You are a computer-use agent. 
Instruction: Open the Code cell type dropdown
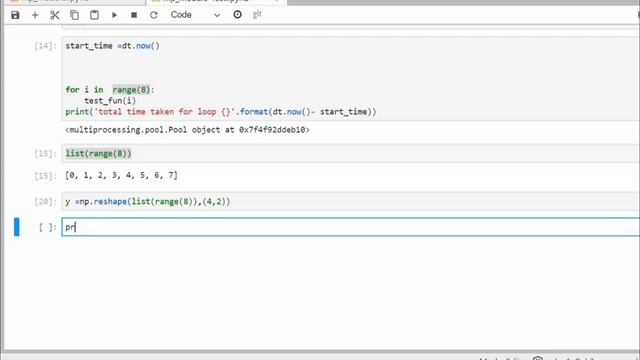tap(195, 15)
